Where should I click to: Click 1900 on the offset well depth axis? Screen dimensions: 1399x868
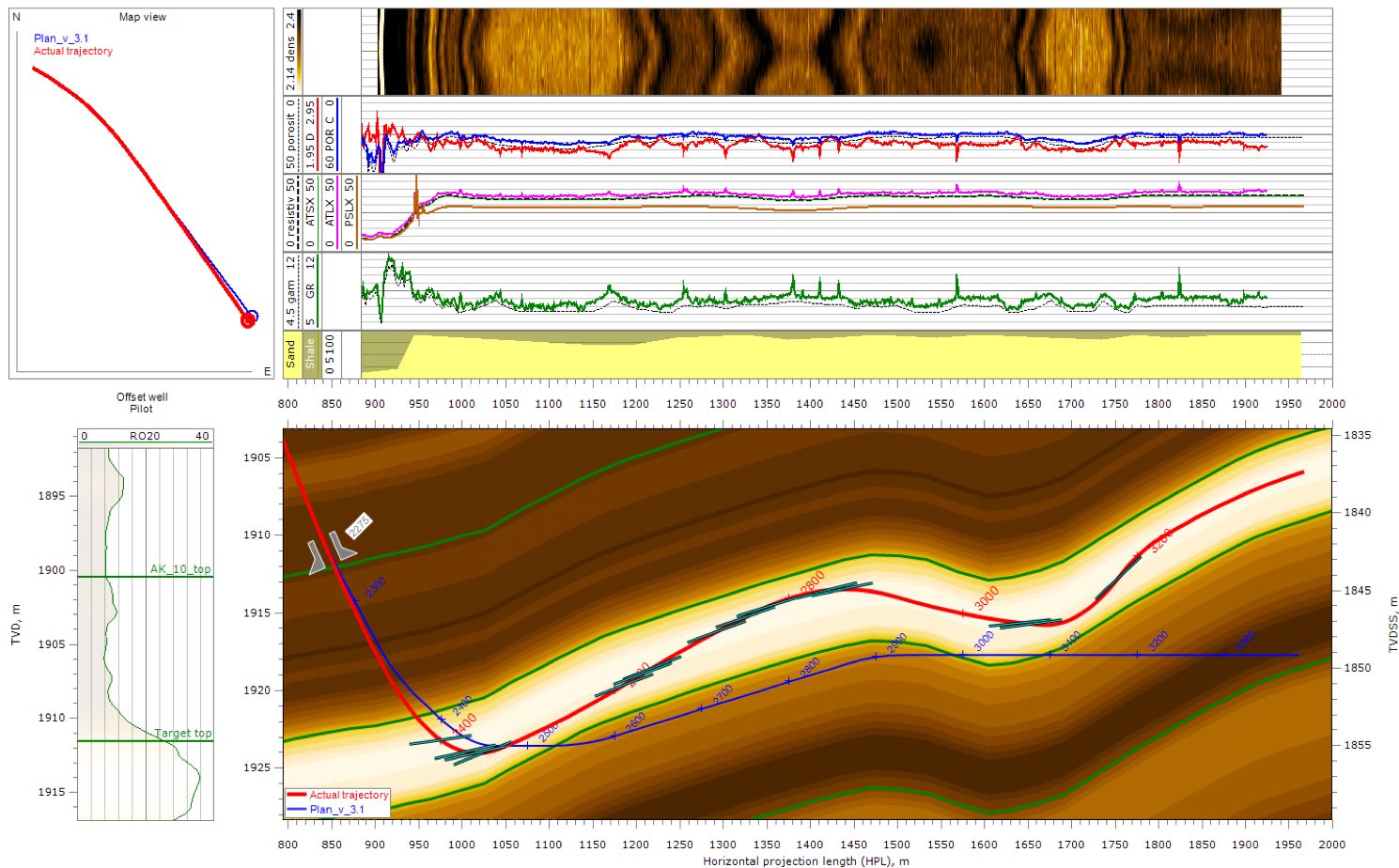pyautogui.click(x=52, y=570)
